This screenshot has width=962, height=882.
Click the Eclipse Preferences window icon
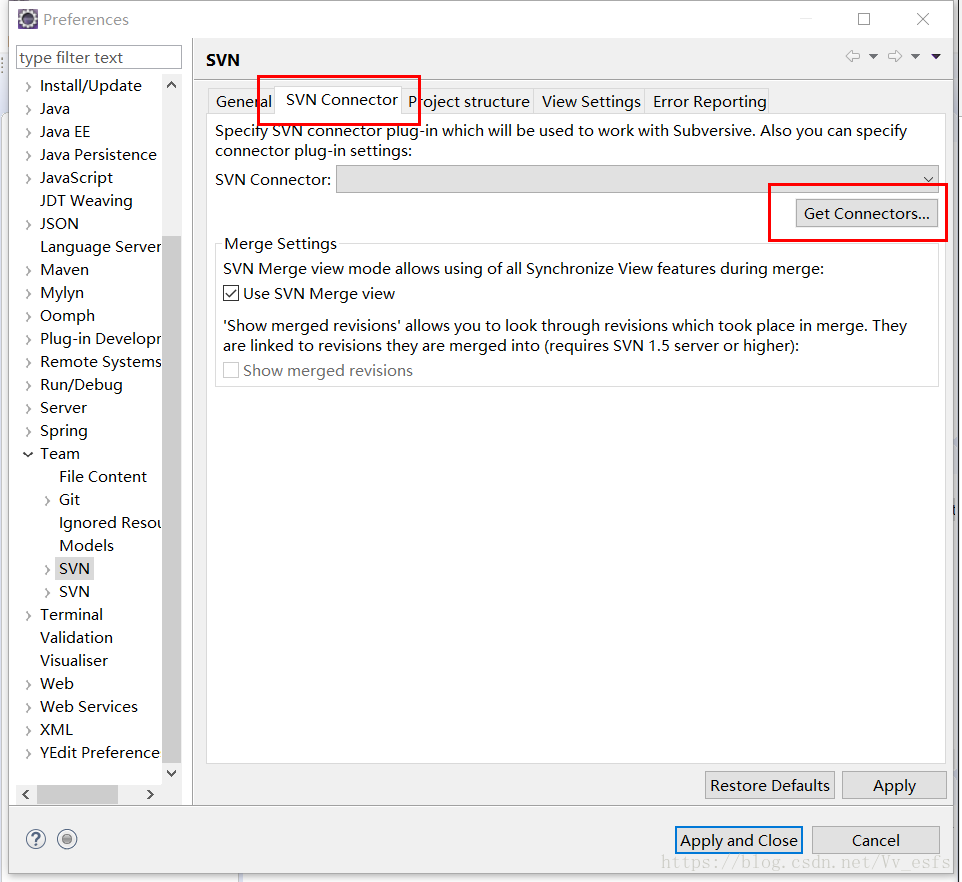[x=28, y=19]
